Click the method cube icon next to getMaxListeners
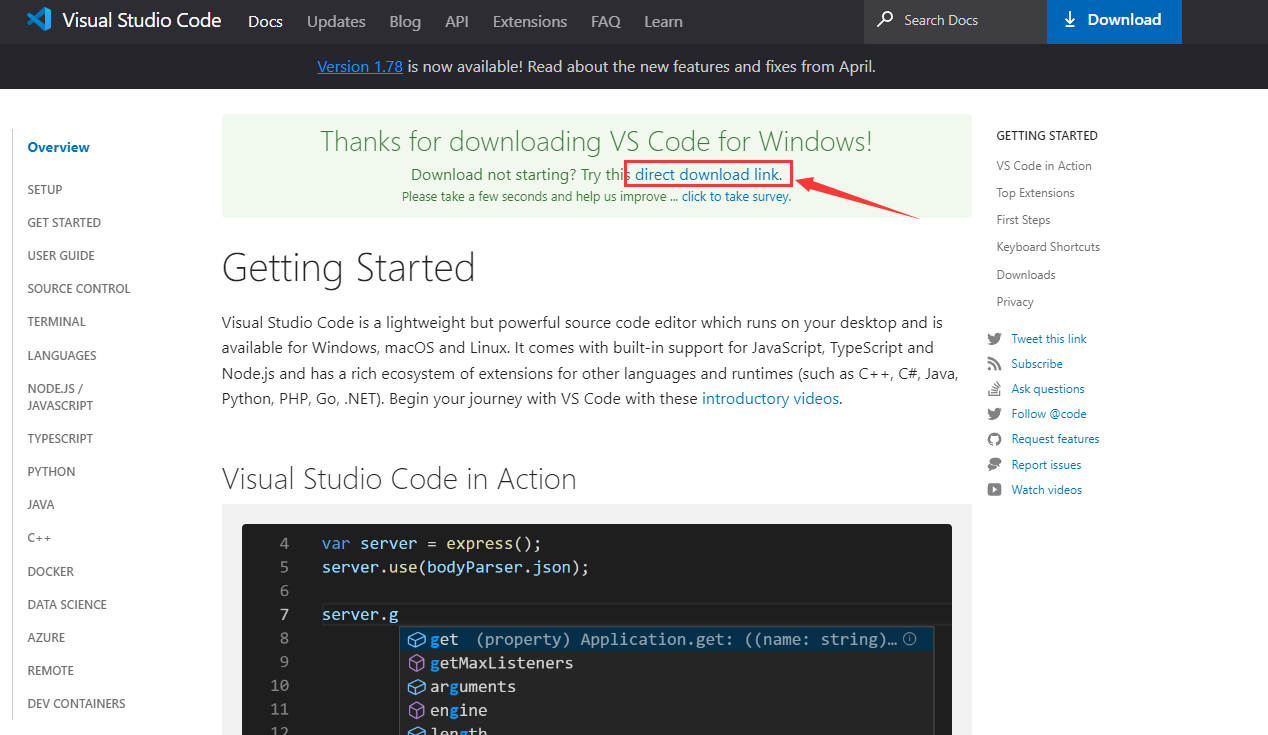Screen dimensions: 1268x735 pos(417,663)
